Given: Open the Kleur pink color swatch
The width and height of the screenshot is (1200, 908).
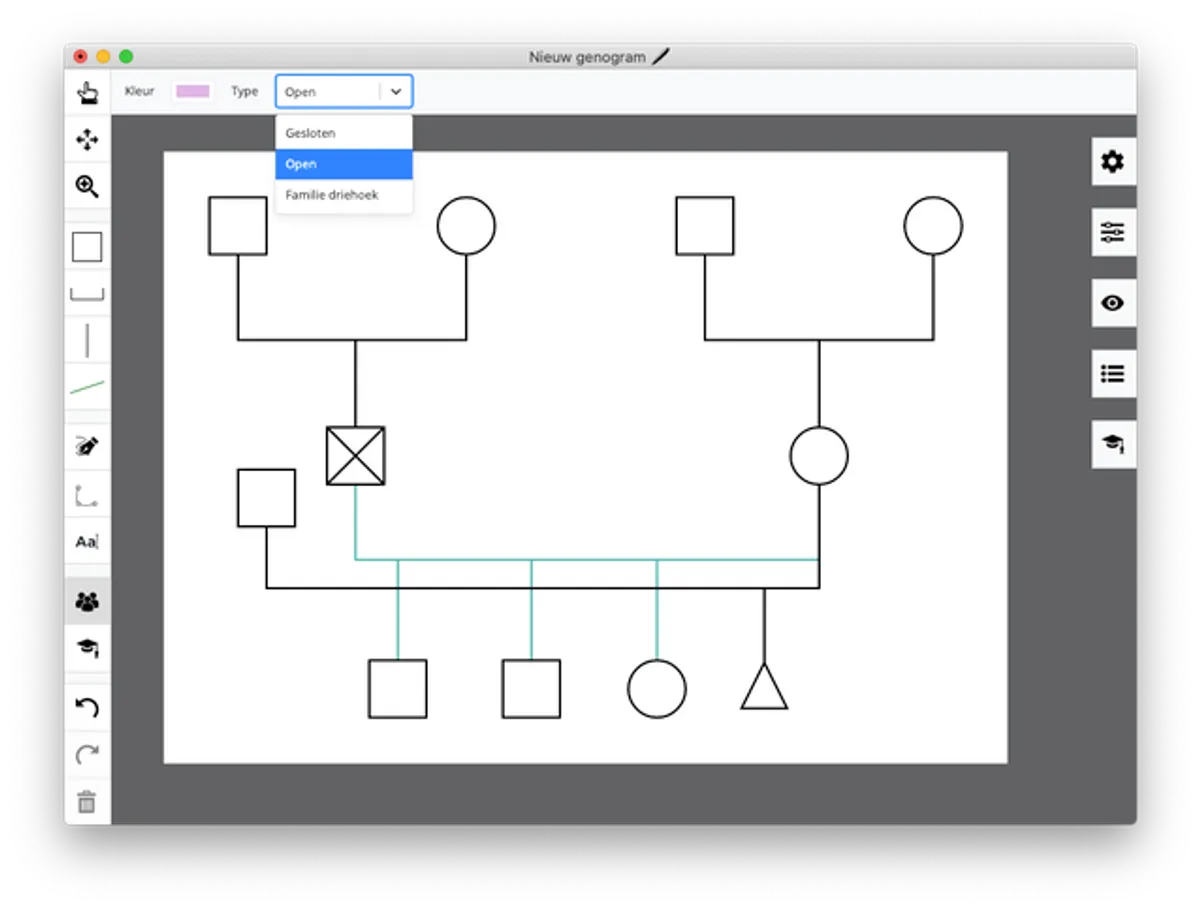Looking at the screenshot, I should (x=193, y=91).
